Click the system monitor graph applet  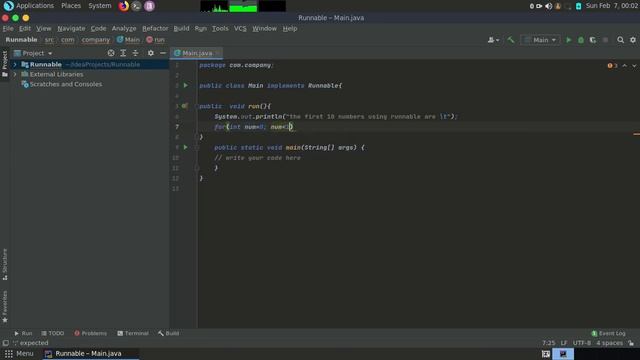pos(243,6)
